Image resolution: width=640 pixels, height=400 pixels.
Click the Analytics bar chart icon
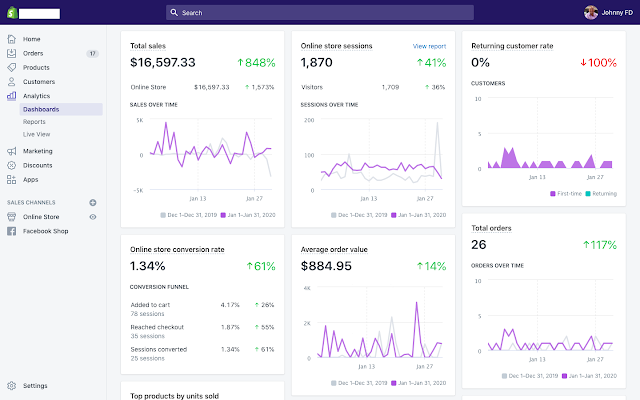tap(11, 96)
